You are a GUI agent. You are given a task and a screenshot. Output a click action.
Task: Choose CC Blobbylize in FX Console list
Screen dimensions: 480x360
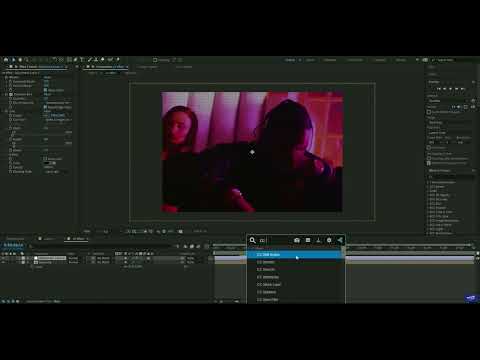click(x=296, y=277)
